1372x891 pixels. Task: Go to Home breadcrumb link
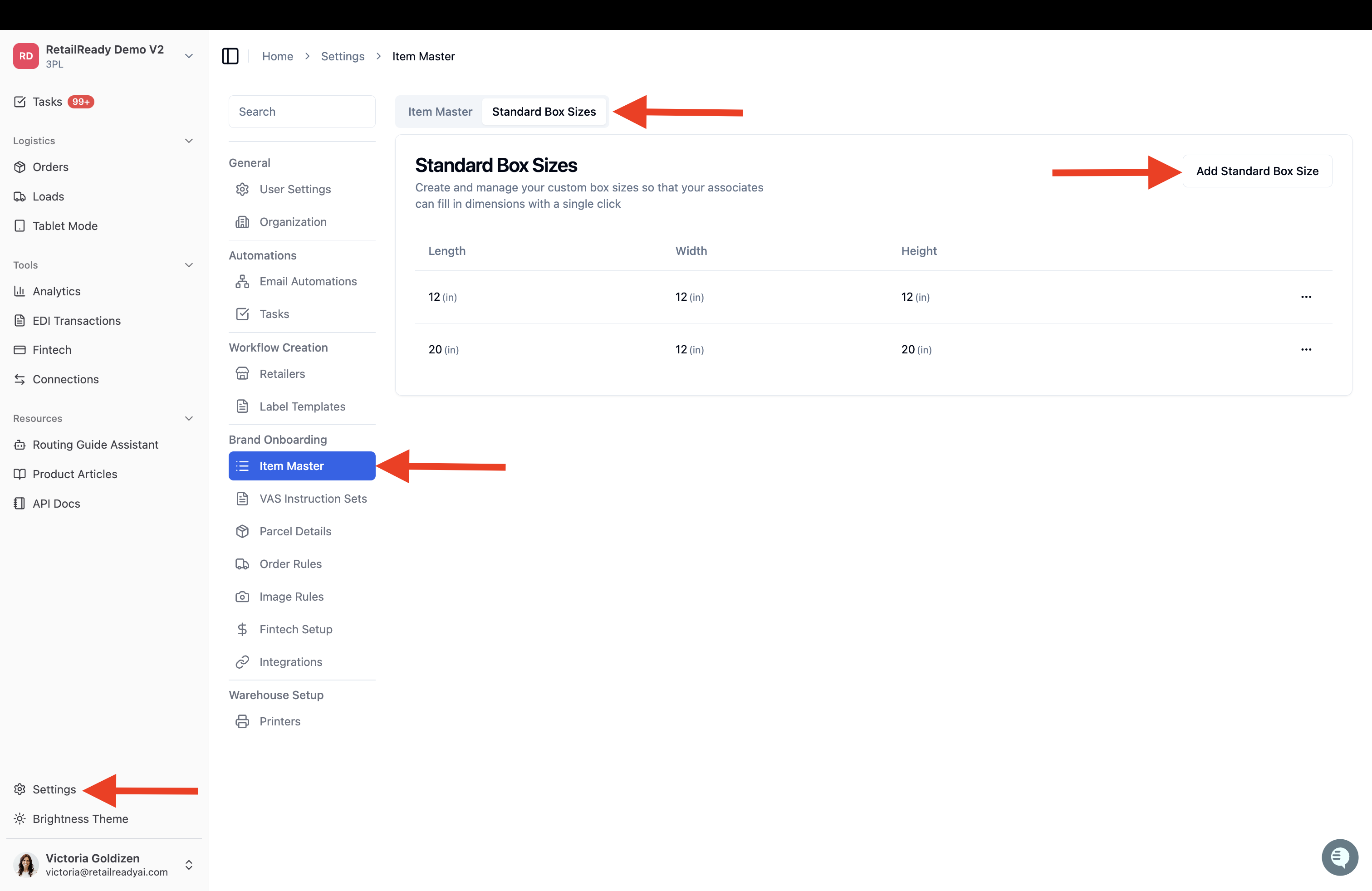(x=277, y=56)
